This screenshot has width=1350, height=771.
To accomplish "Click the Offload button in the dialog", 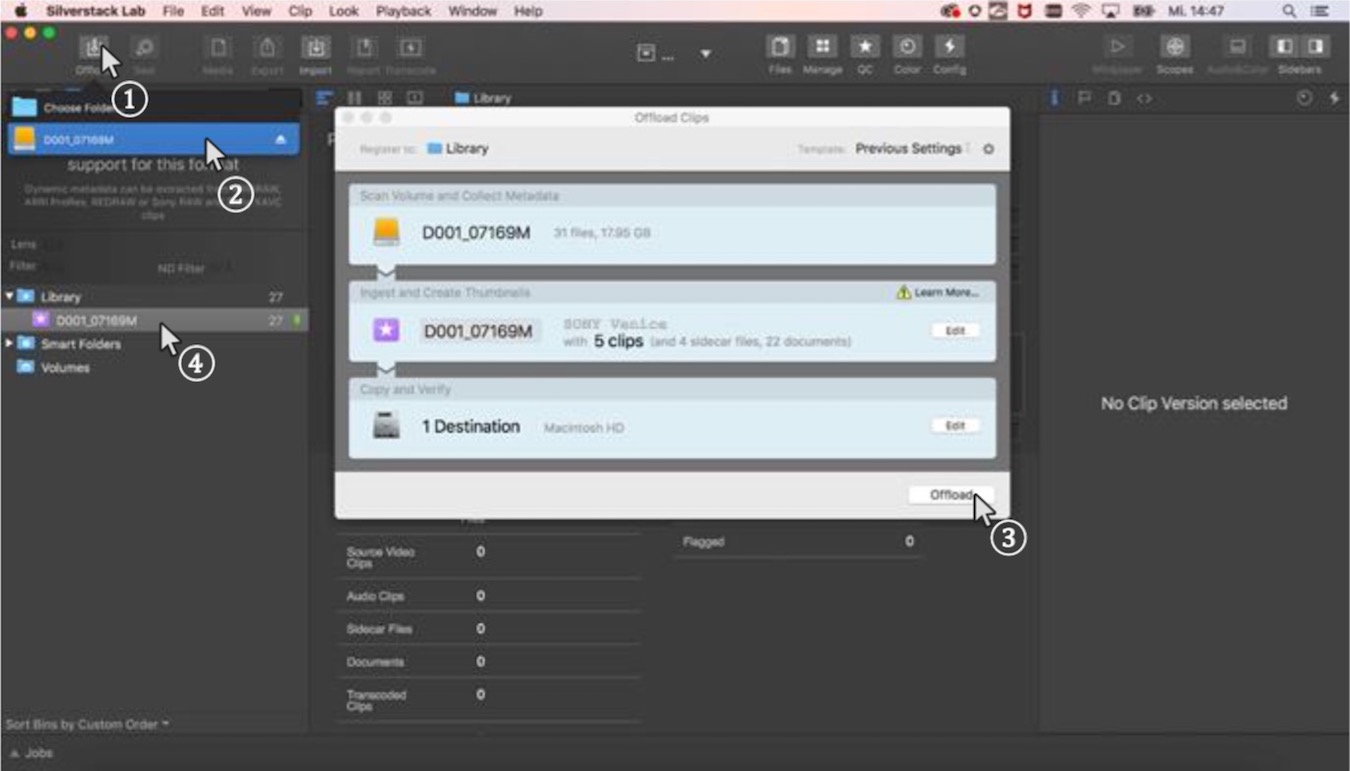I will pyautogui.click(x=950, y=495).
